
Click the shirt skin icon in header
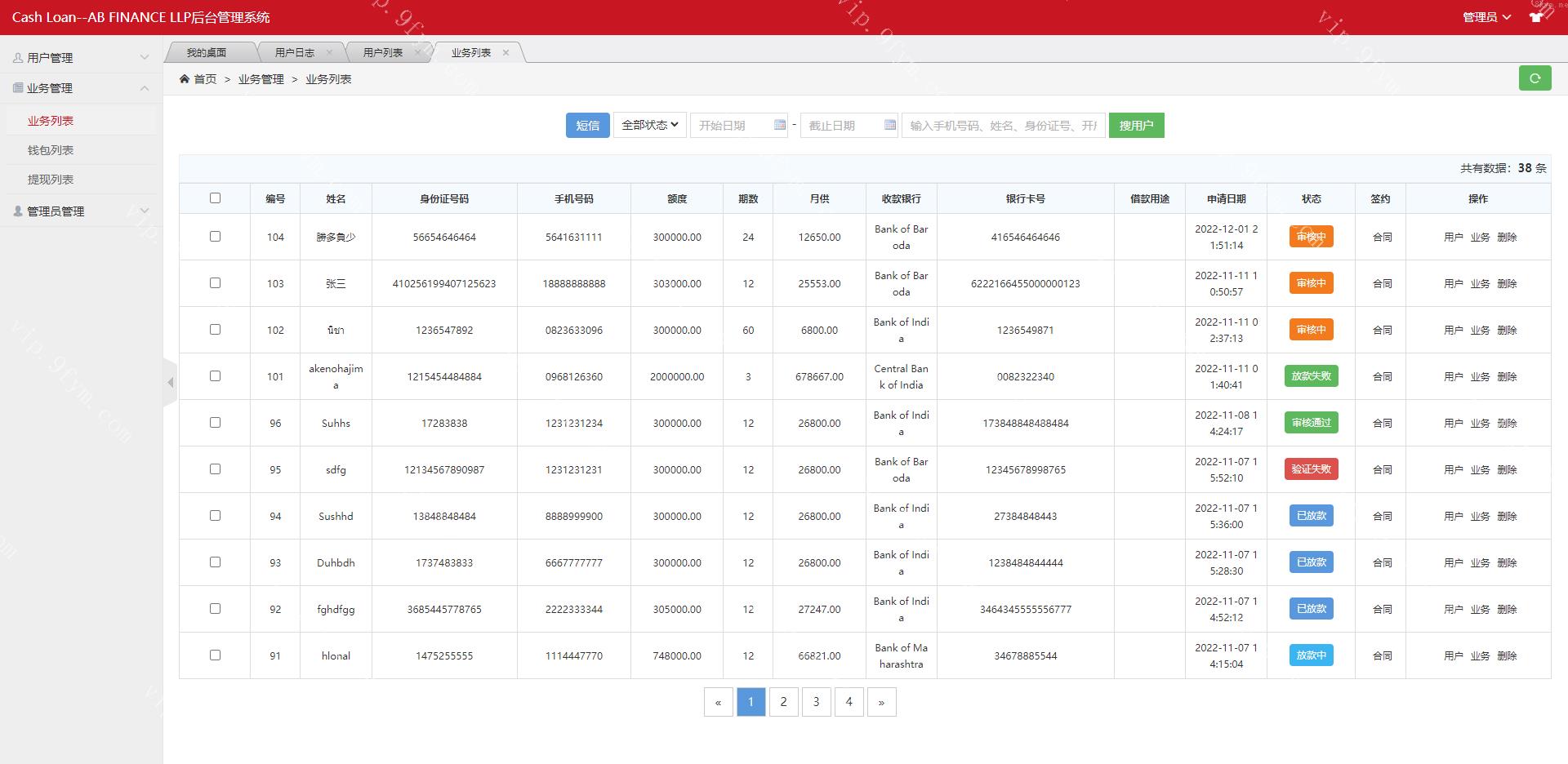click(x=1536, y=16)
